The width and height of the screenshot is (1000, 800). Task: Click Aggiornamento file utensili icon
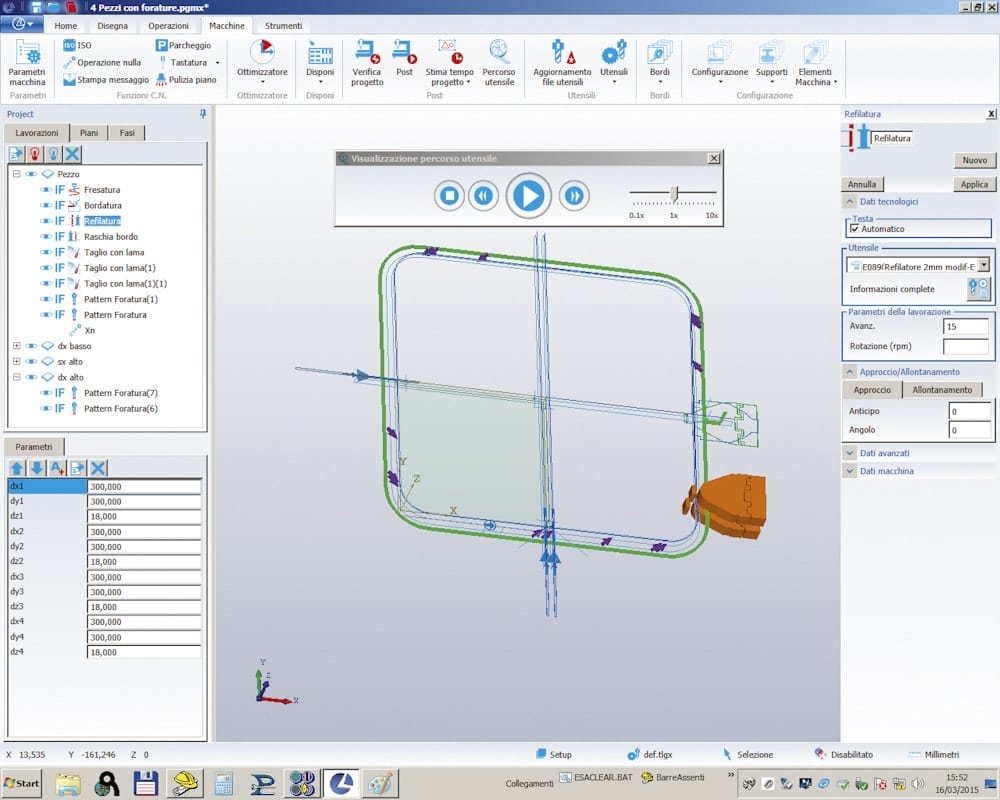point(562,51)
